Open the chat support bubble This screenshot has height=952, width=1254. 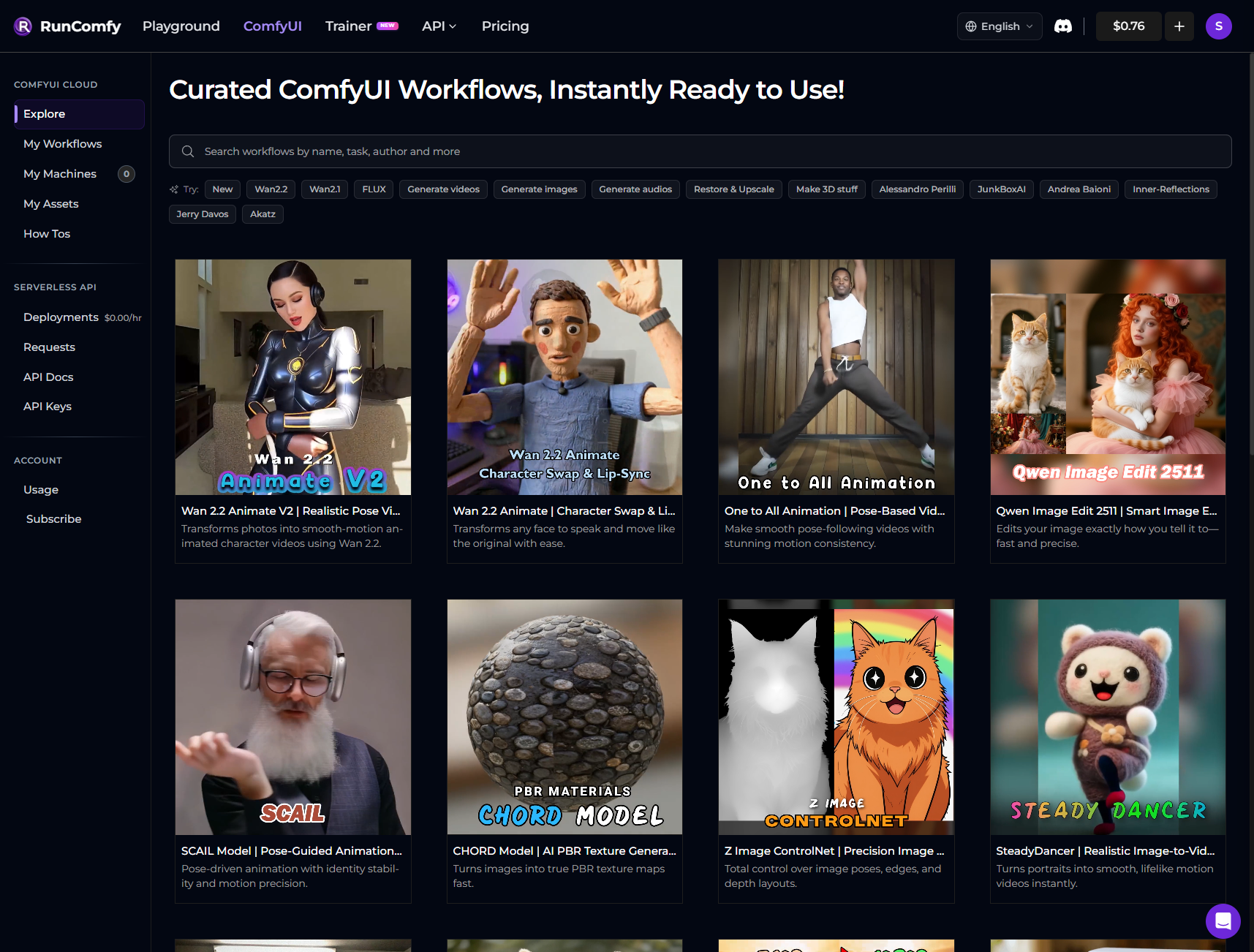pos(1223,921)
